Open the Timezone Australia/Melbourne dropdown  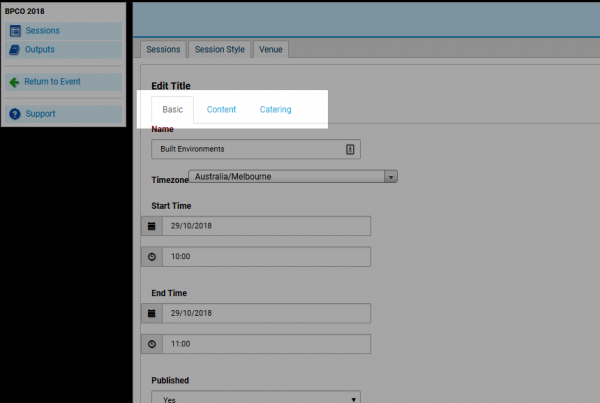[x=293, y=176]
